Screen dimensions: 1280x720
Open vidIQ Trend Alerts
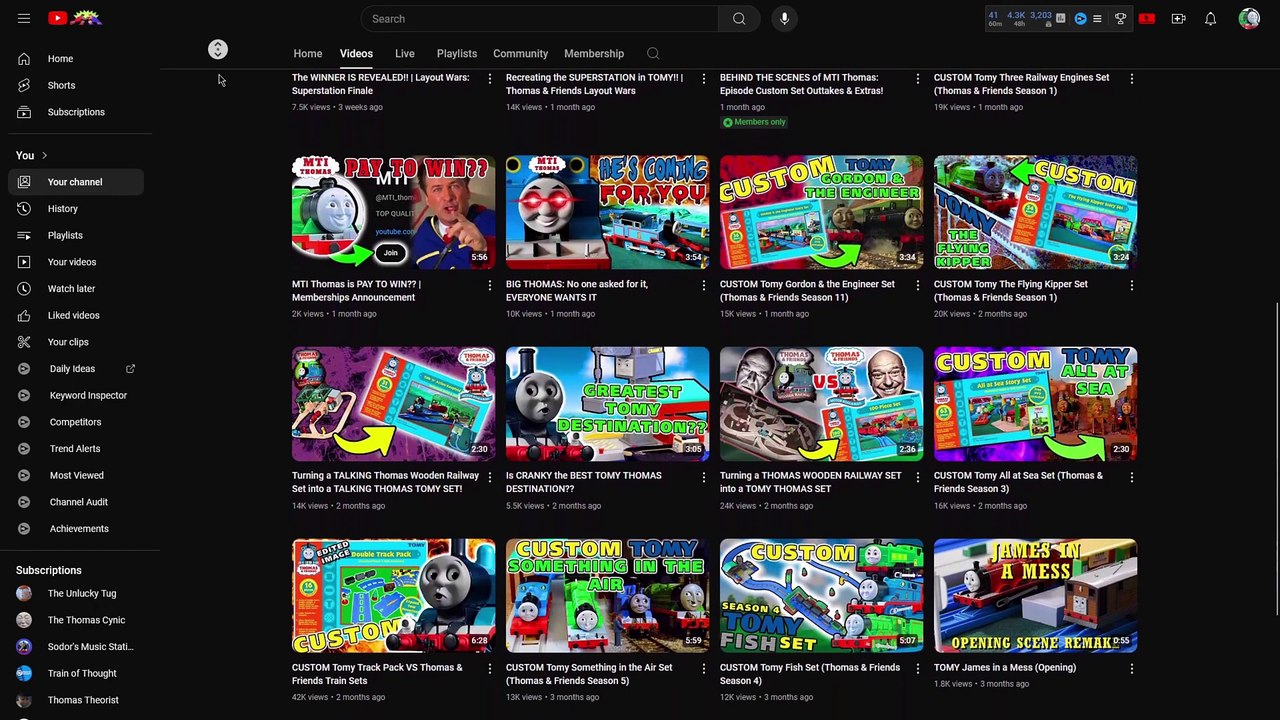76,448
